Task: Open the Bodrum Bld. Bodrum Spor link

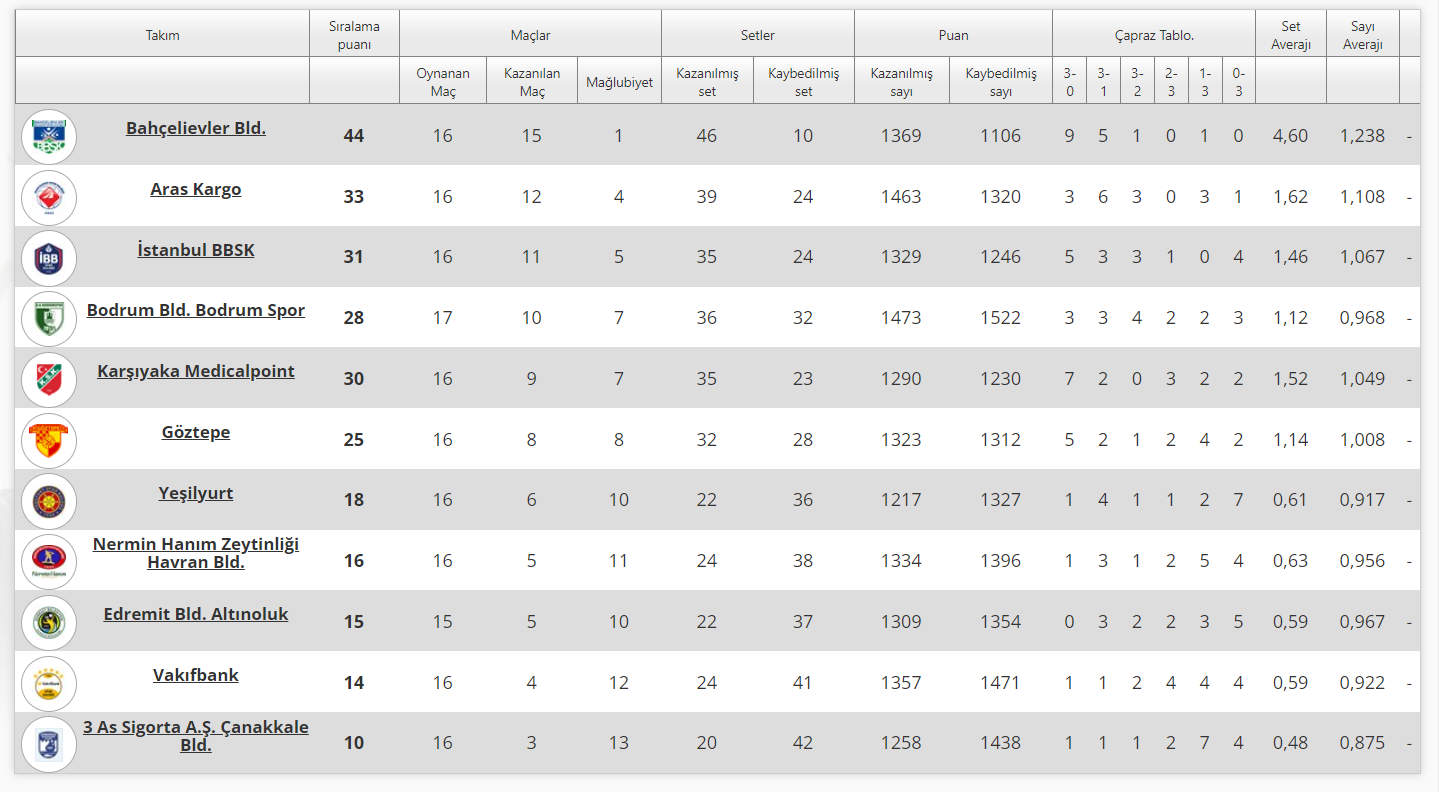Action: click(x=196, y=310)
